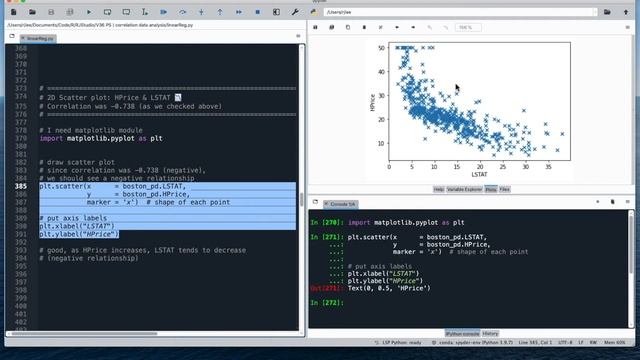Switch to the History tab

(490, 334)
